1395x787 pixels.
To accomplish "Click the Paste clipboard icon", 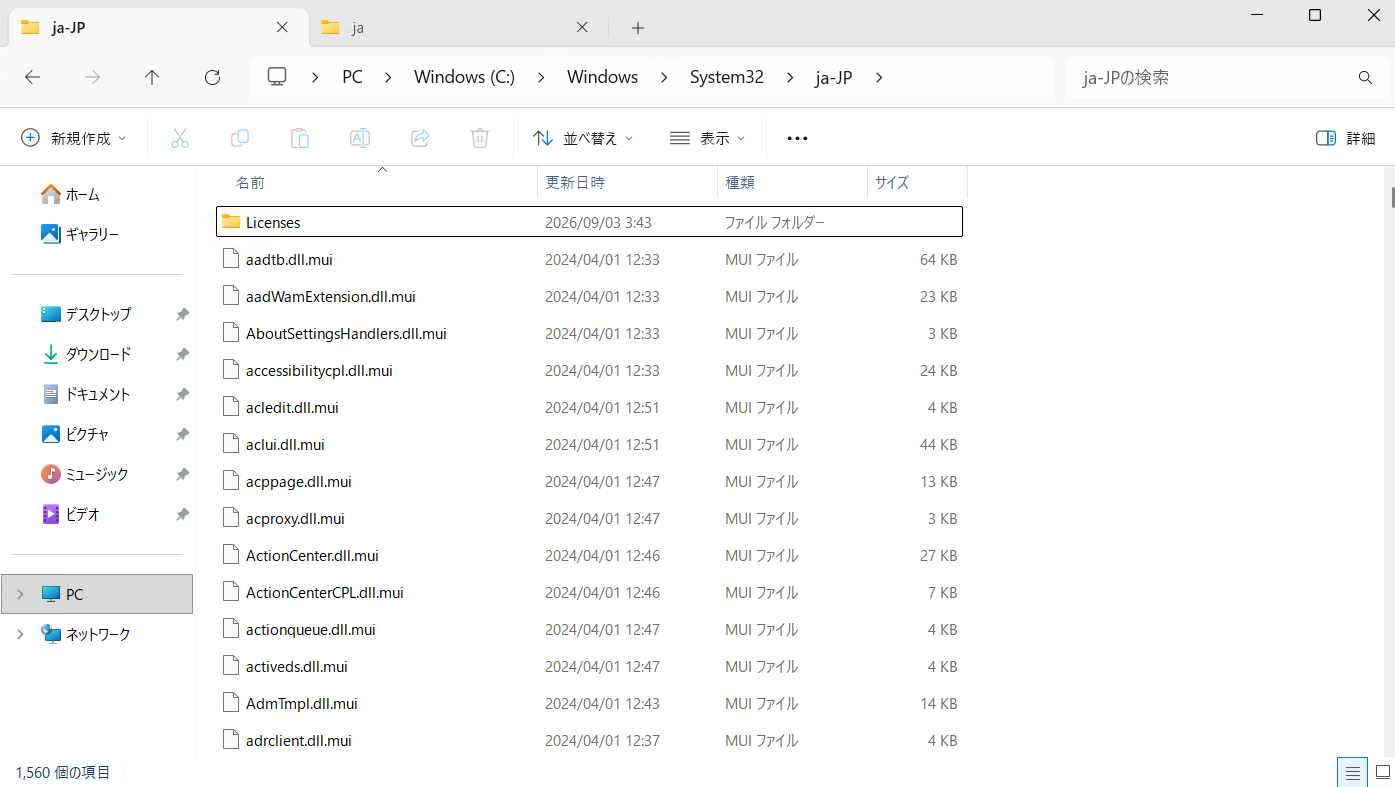I will point(300,138).
